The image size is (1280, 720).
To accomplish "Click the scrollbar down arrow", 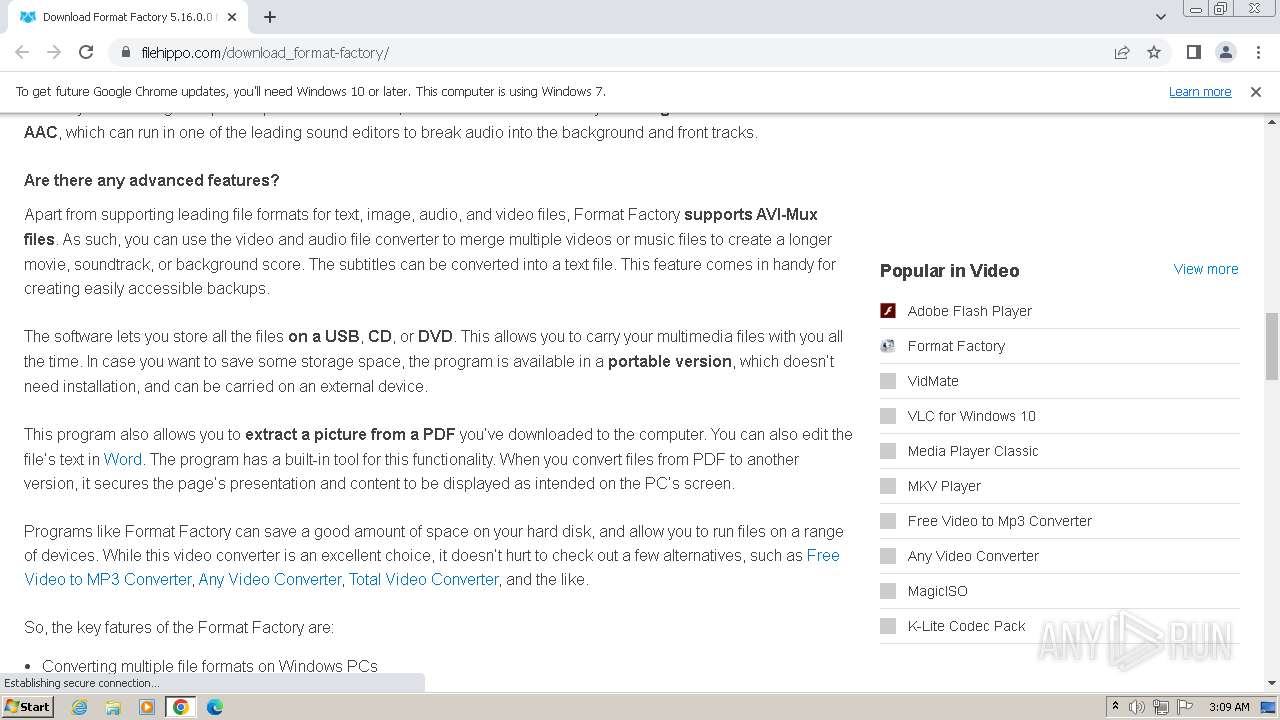I will pyautogui.click(x=1272, y=683).
